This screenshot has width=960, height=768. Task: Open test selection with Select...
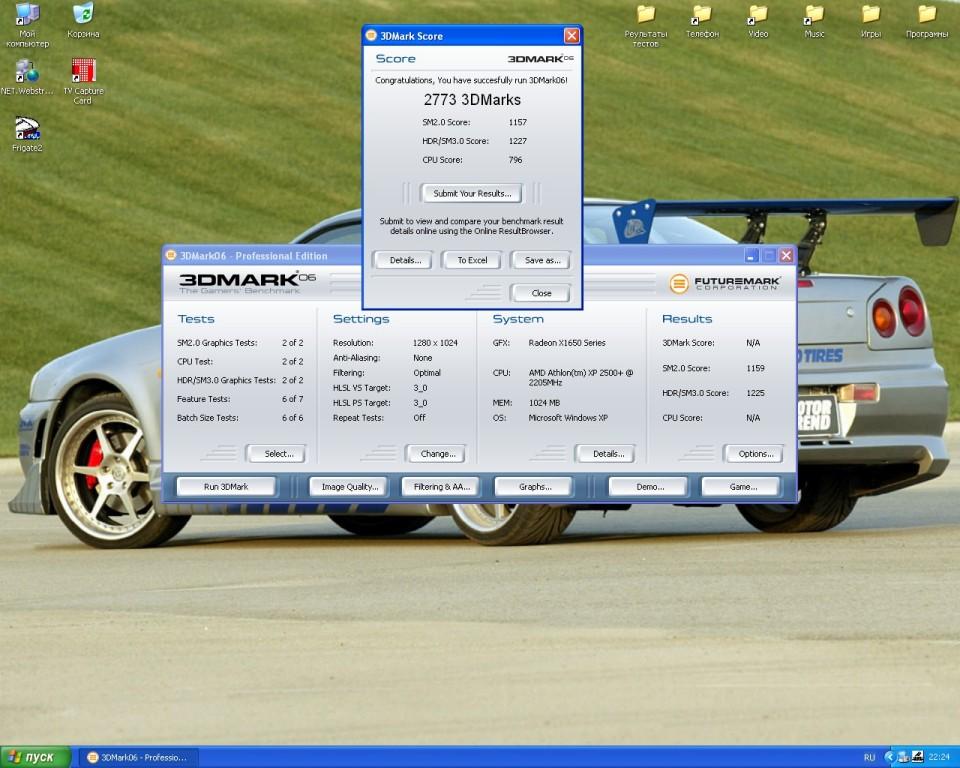[x=278, y=454]
